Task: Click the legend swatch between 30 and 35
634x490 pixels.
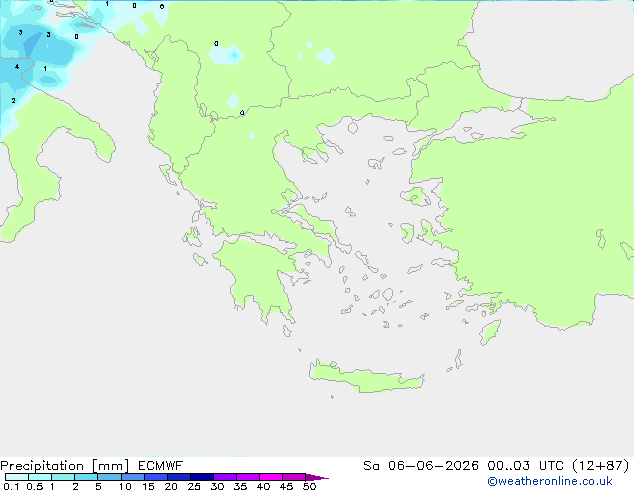Action: [x=225, y=477]
